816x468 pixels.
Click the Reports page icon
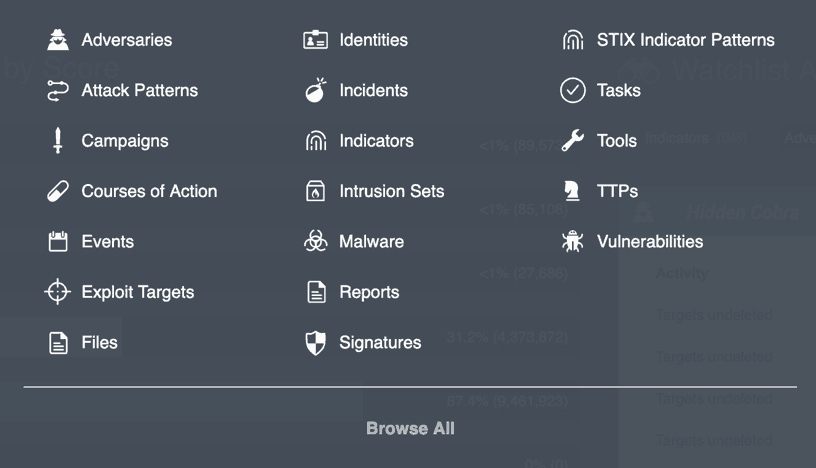316,292
